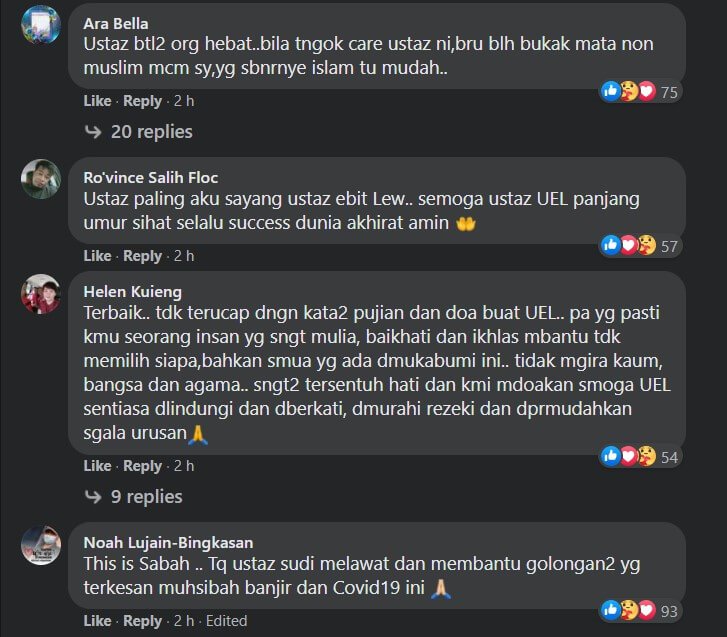Screen dimensions: 727x637
Task: Open reactions on Ara Bella's comment
Action: (x=640, y=92)
